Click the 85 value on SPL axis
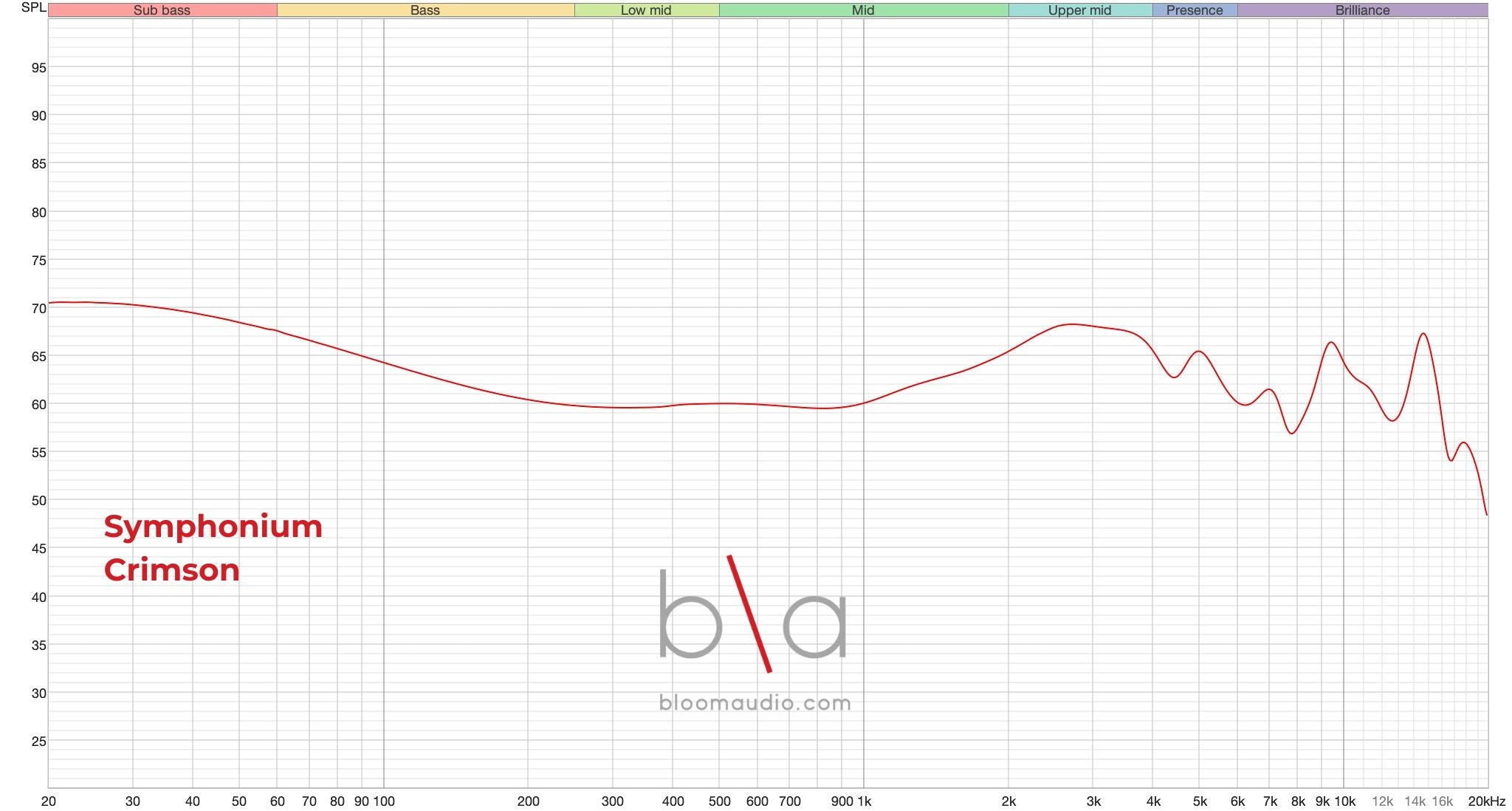Viewport: 1512px width, 811px height. coord(38,164)
